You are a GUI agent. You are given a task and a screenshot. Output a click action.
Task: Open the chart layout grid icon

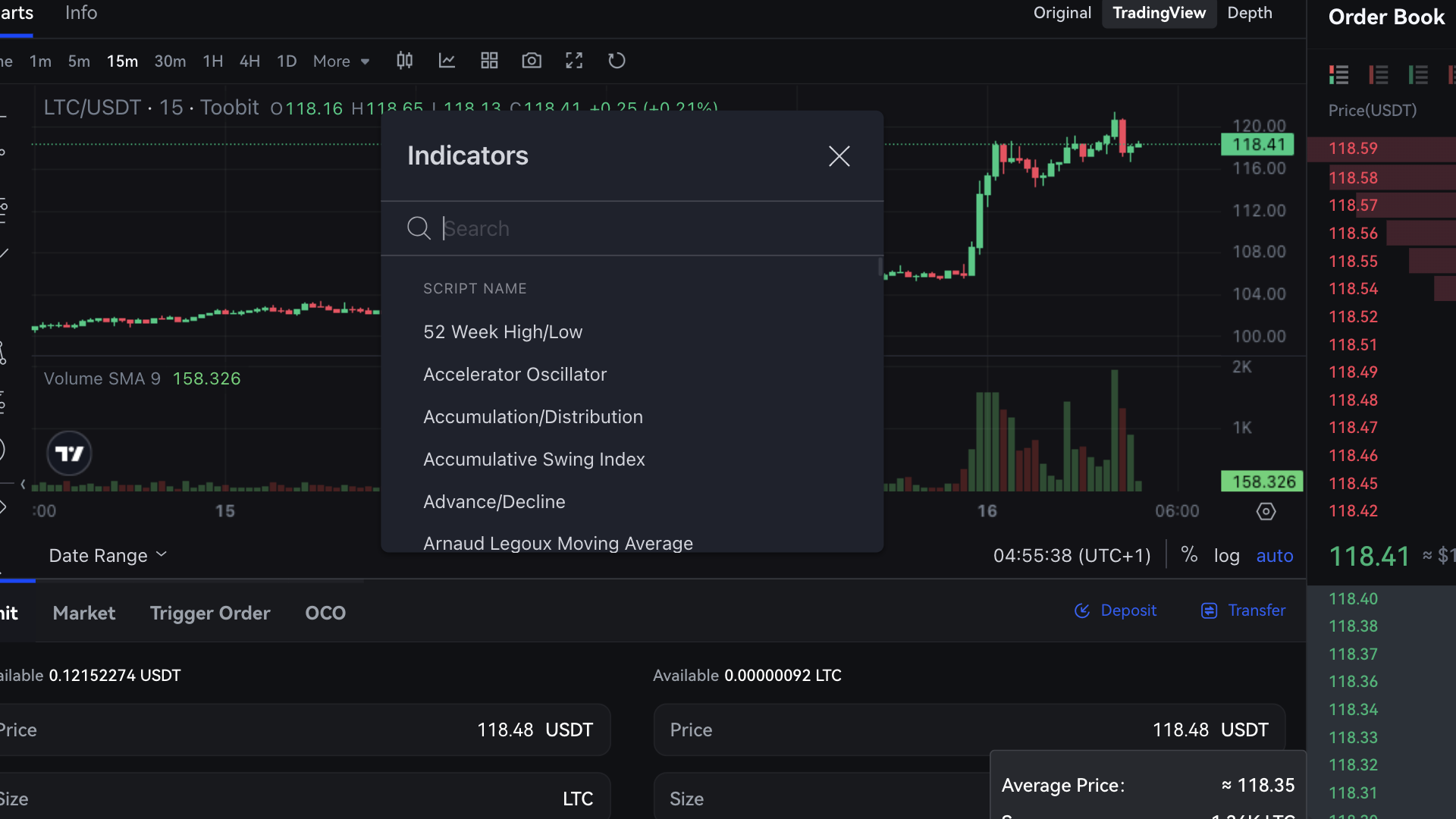489,61
